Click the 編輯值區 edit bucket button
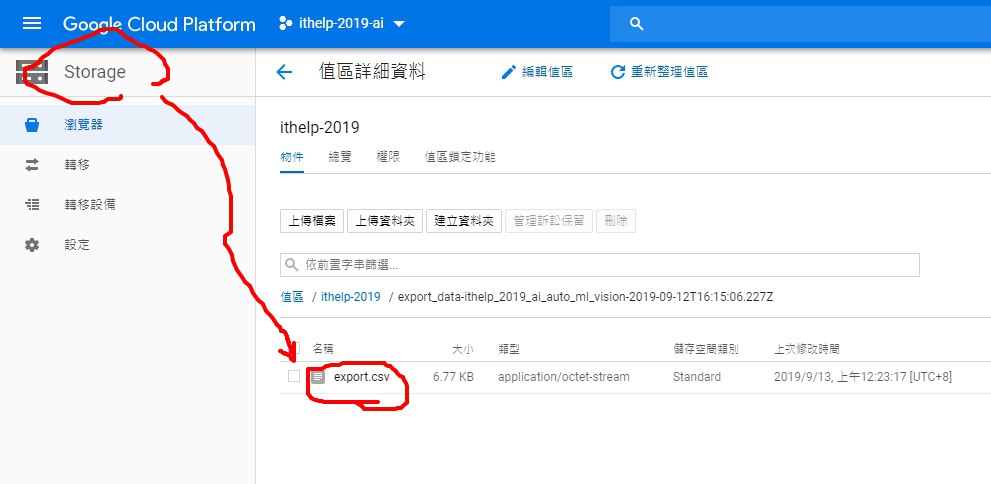This screenshot has height=484, width=991. pos(537,72)
